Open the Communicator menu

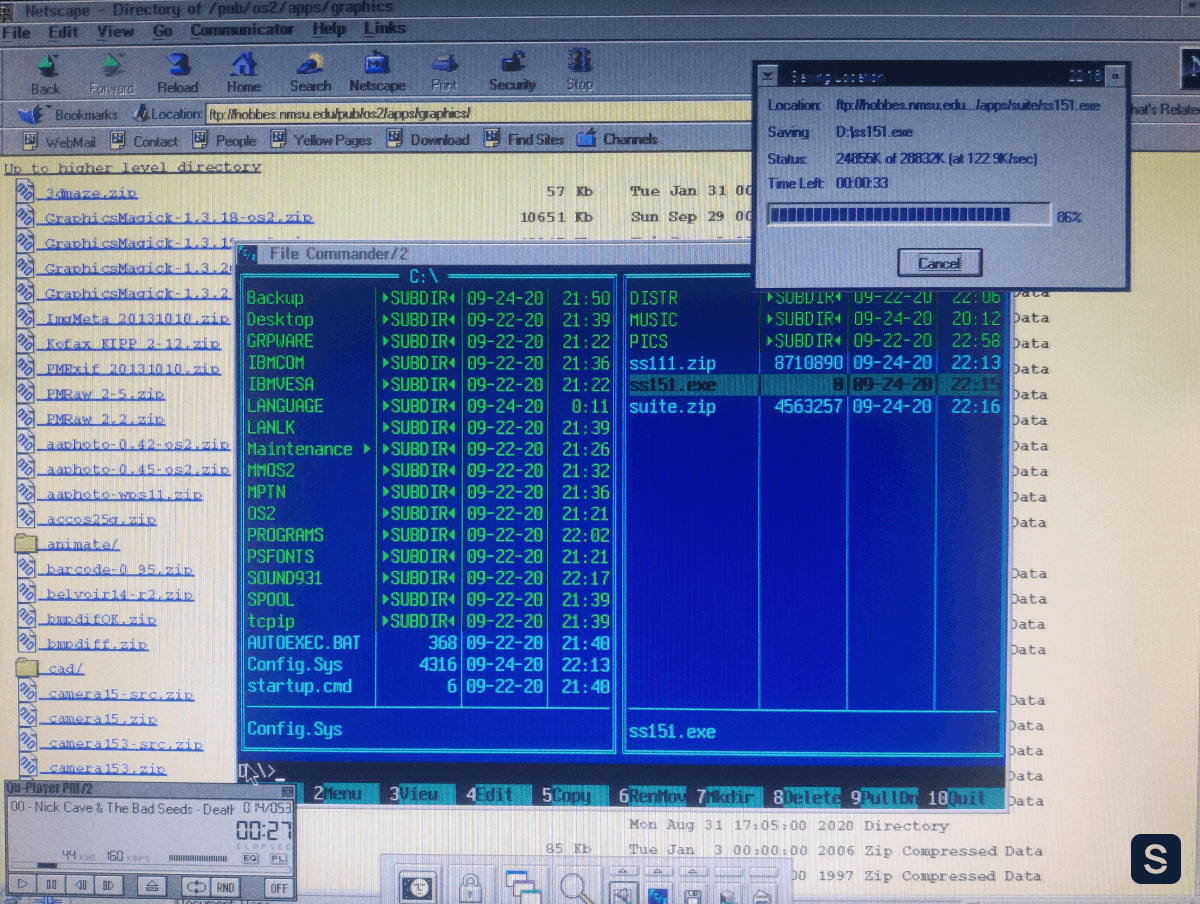(x=242, y=30)
